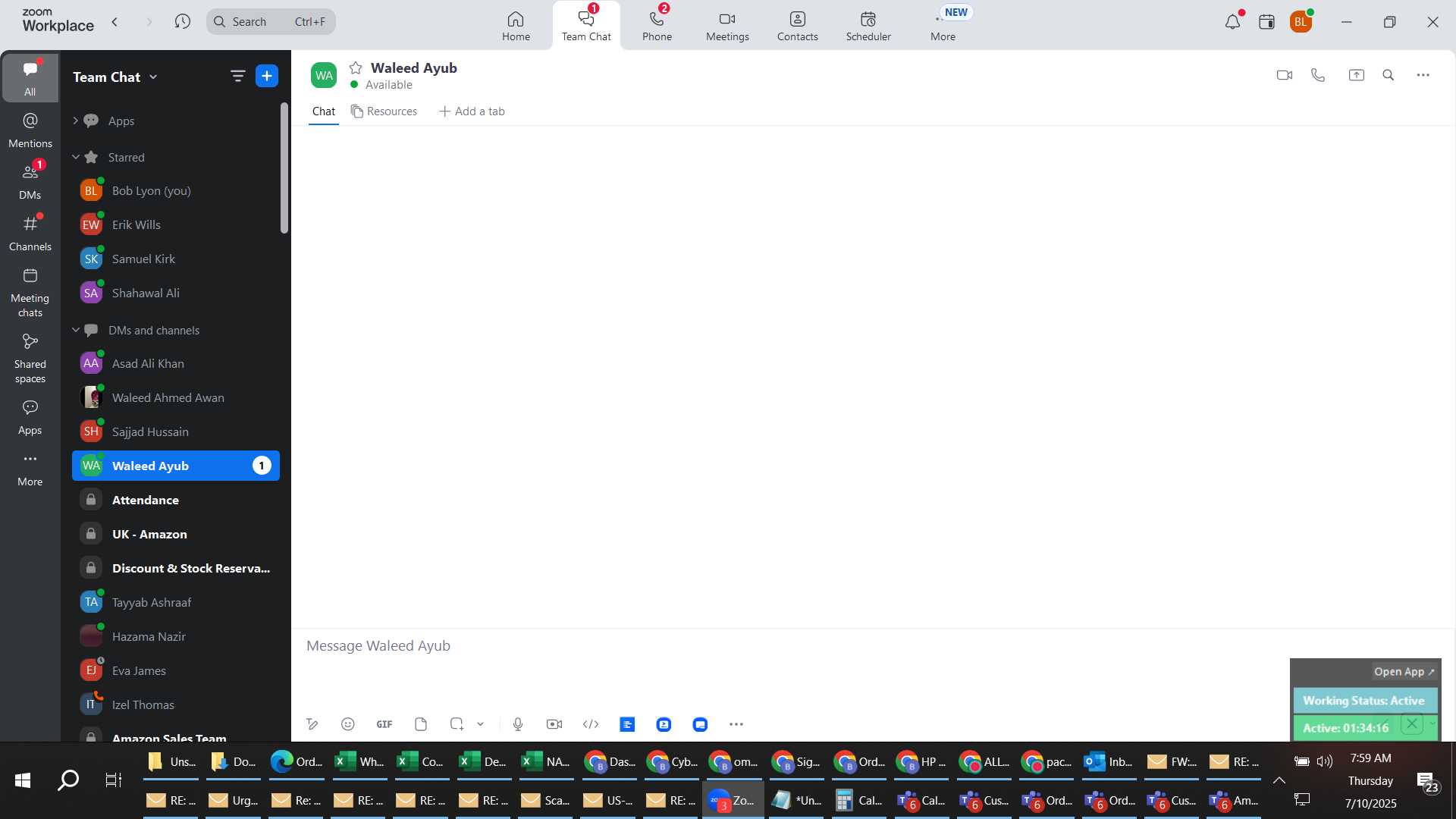Open Phone in top navigation
Viewport: 1456px width, 819px height.
(x=657, y=26)
